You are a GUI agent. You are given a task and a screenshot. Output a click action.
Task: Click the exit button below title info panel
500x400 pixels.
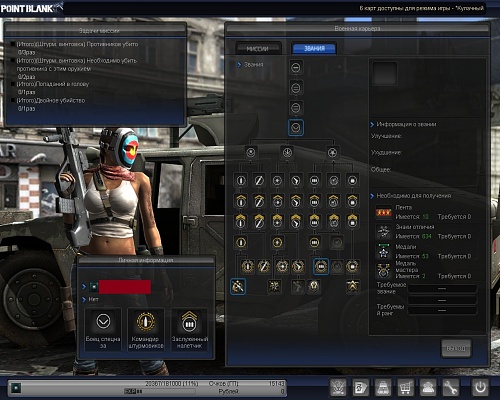tap(456, 349)
